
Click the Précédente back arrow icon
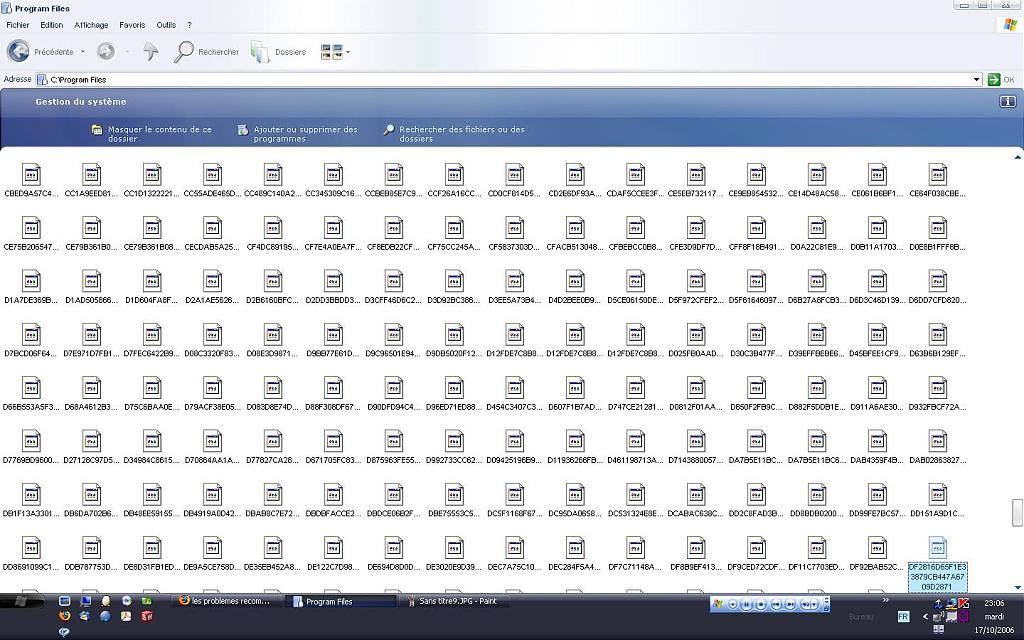pos(18,52)
